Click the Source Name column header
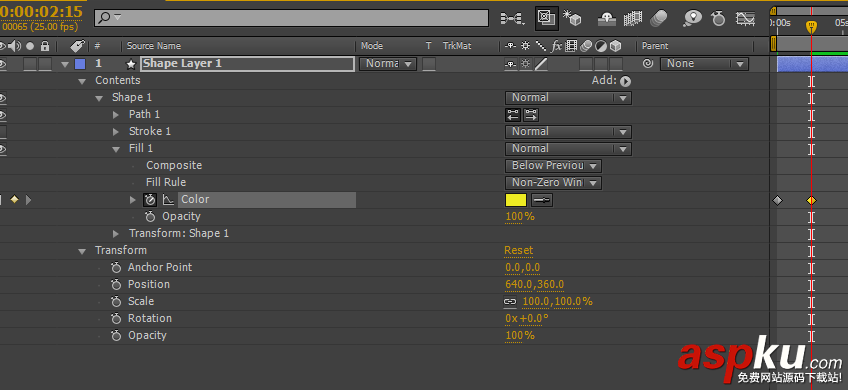This screenshot has height=390, width=848. click(154, 46)
